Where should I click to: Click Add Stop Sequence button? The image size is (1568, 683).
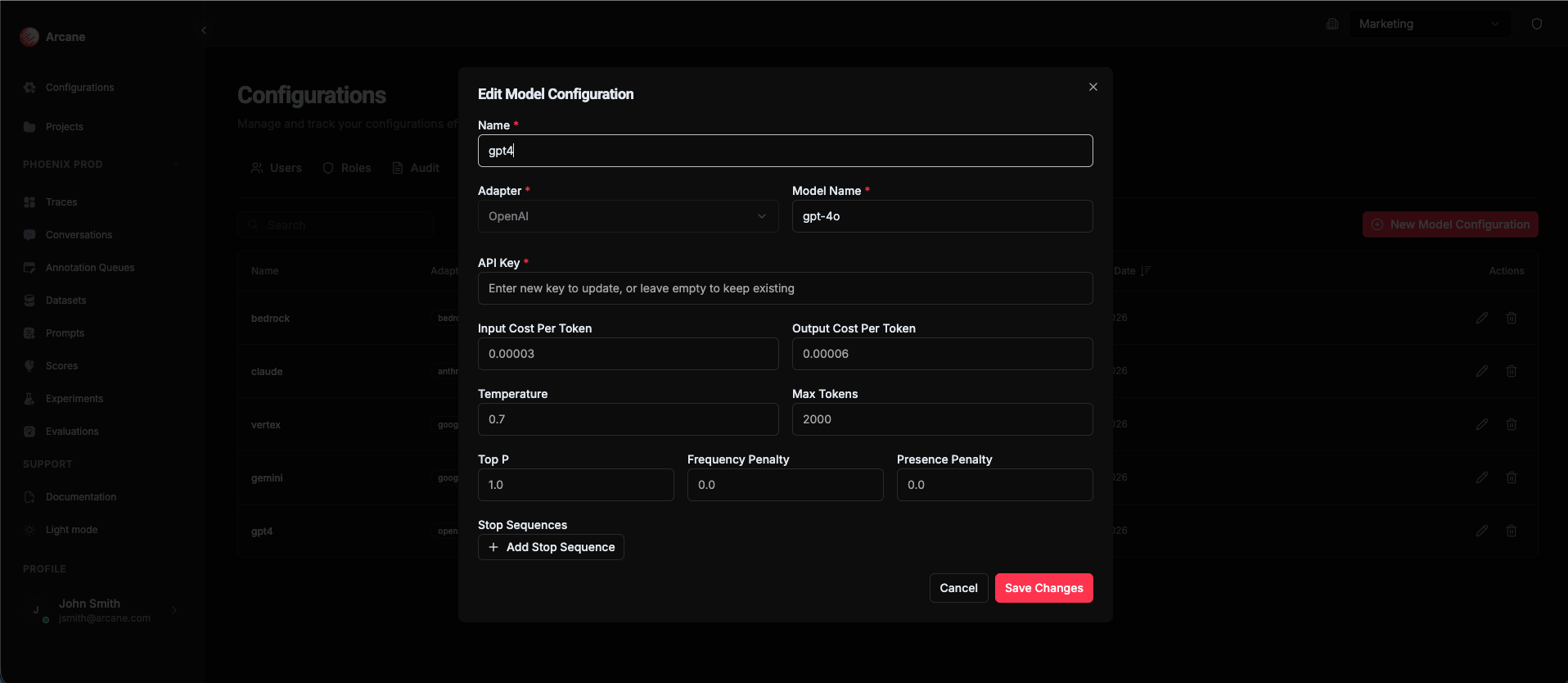pos(551,547)
